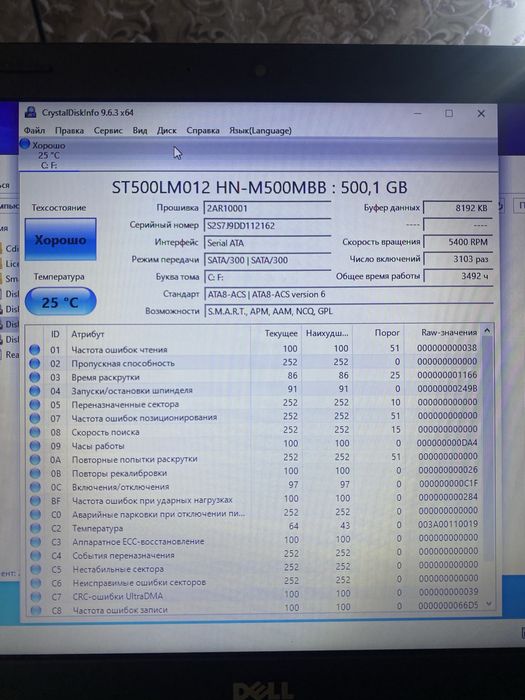Click status icon for row C2 Температура
525x700 pixels.
[35, 529]
